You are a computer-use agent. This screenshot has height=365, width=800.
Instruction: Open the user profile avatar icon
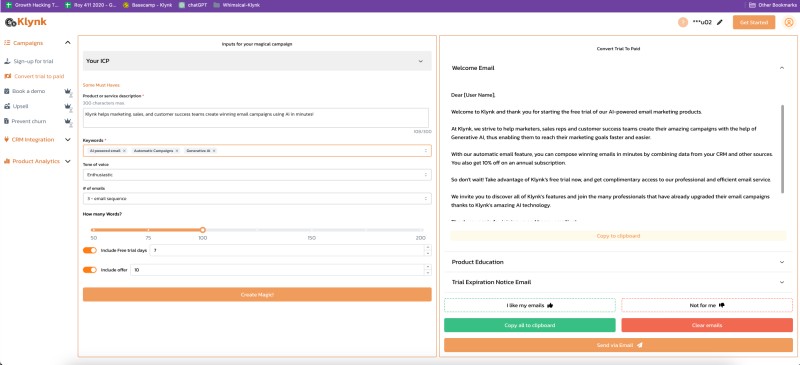(789, 22)
